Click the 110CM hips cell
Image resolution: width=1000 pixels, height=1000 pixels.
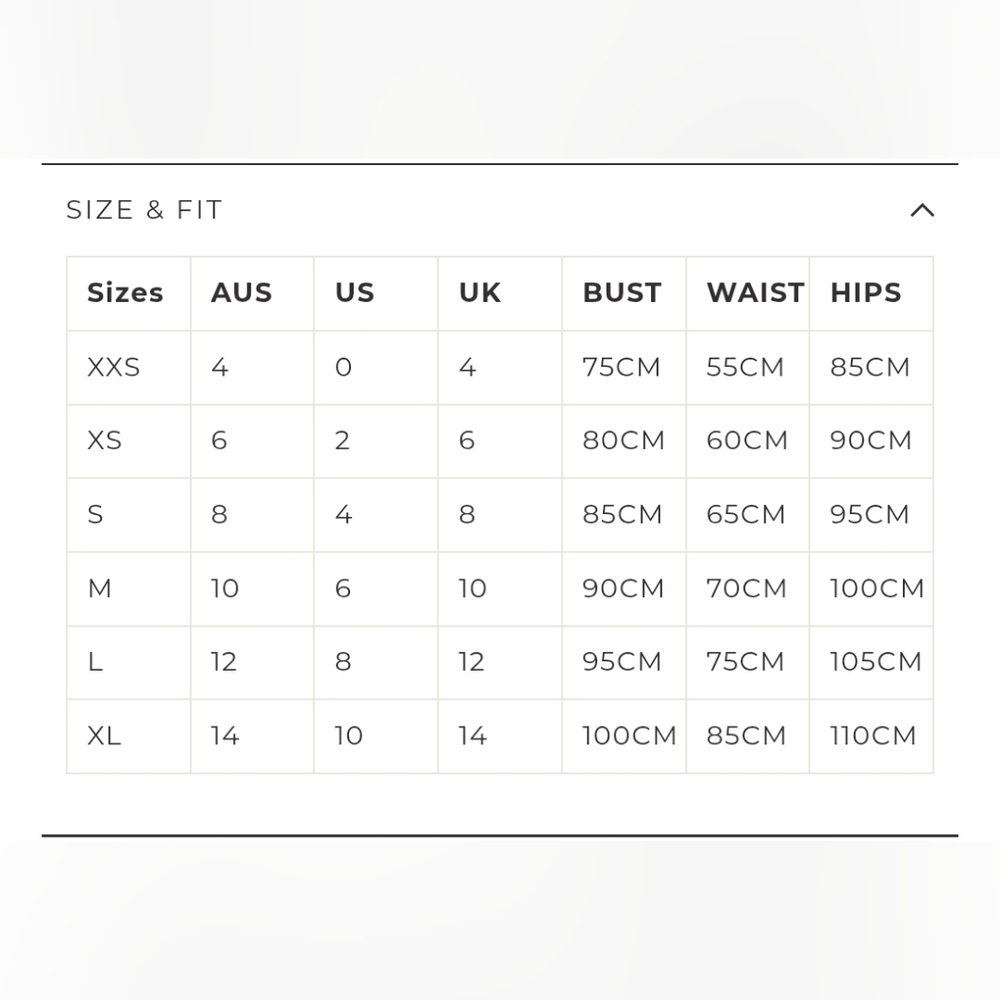[872, 736]
